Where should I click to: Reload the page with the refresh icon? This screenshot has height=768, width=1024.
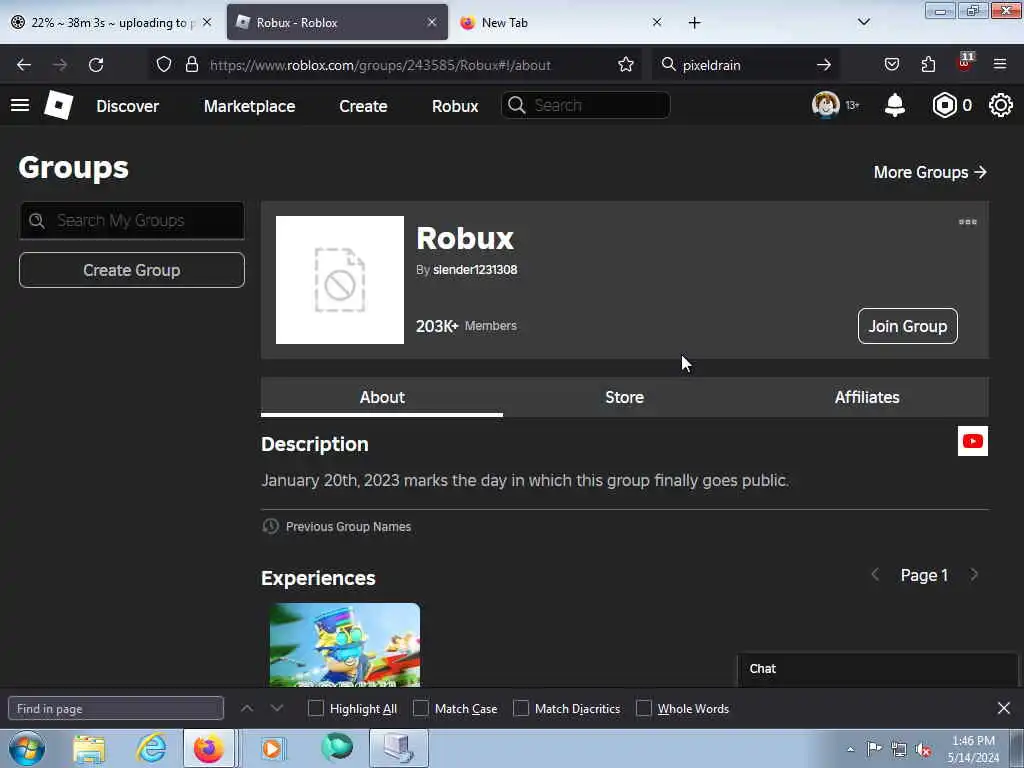tap(96, 65)
